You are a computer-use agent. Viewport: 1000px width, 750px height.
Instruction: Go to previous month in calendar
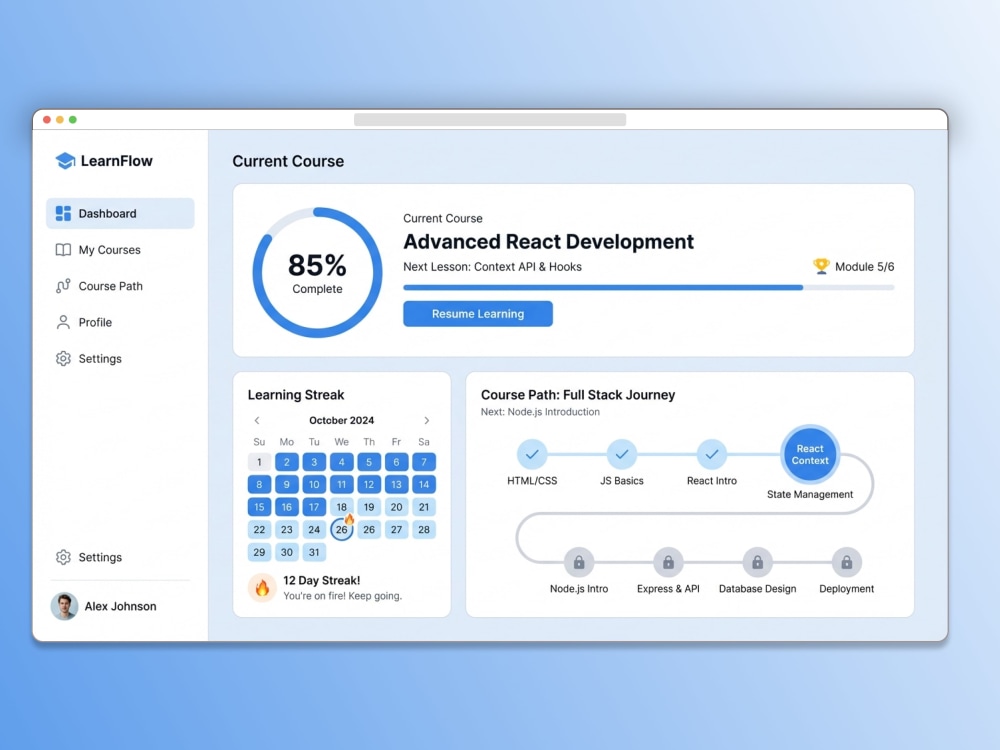click(x=257, y=420)
